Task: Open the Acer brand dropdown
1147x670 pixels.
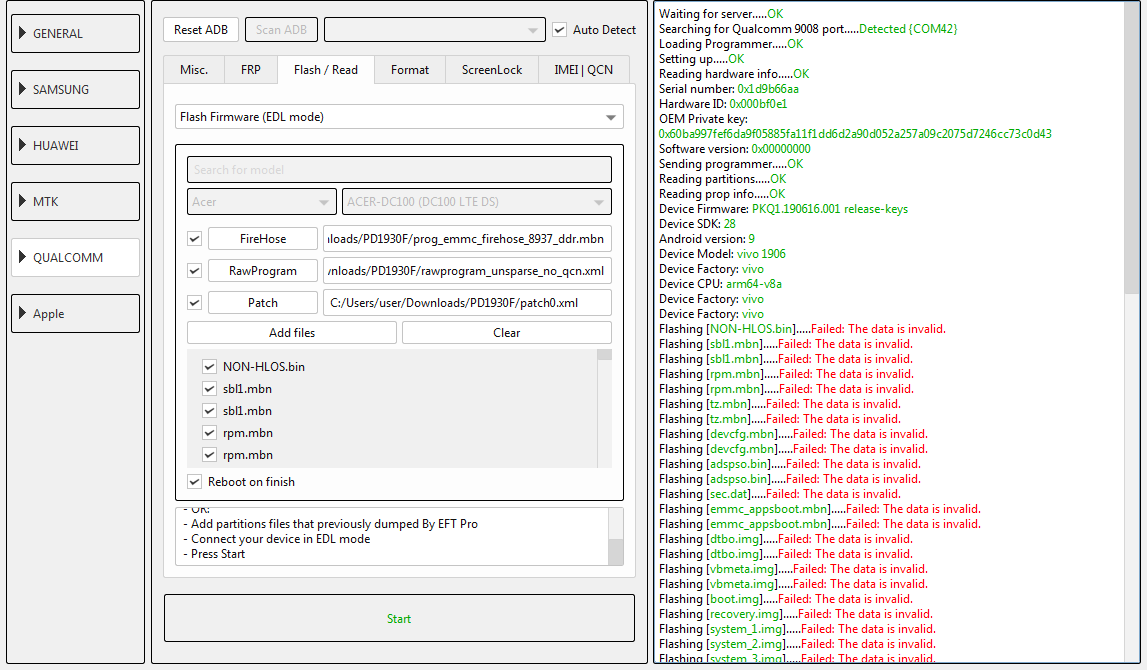Action: pyautogui.click(x=262, y=202)
